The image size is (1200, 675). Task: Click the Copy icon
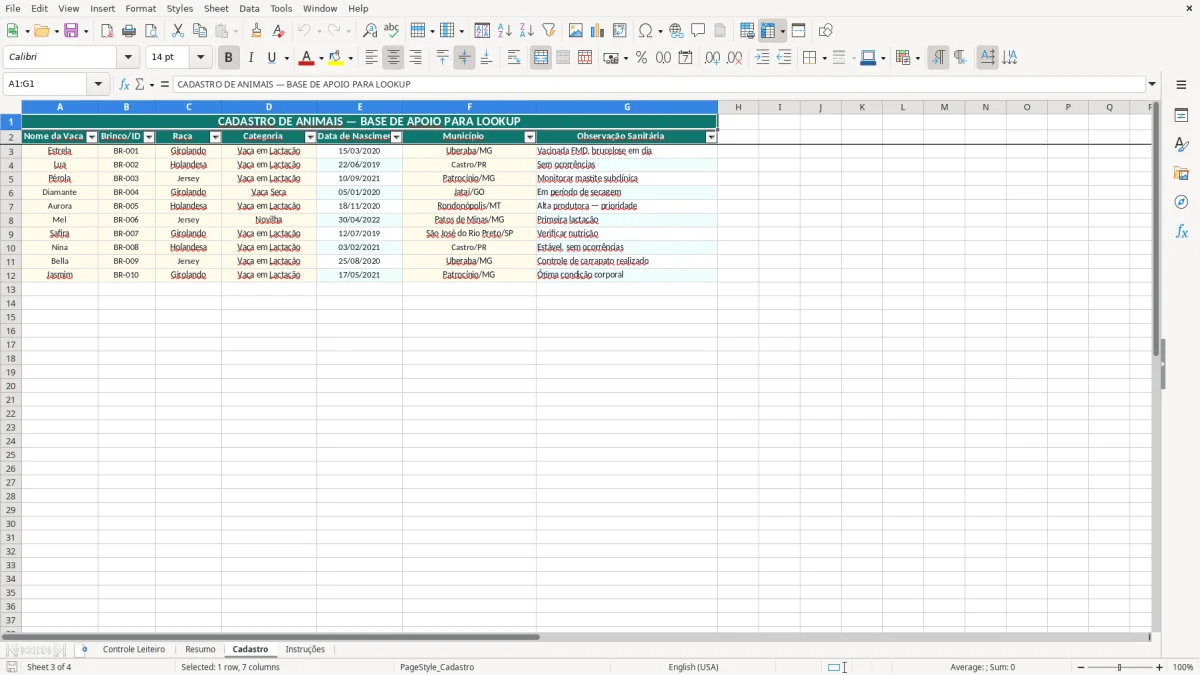200,31
